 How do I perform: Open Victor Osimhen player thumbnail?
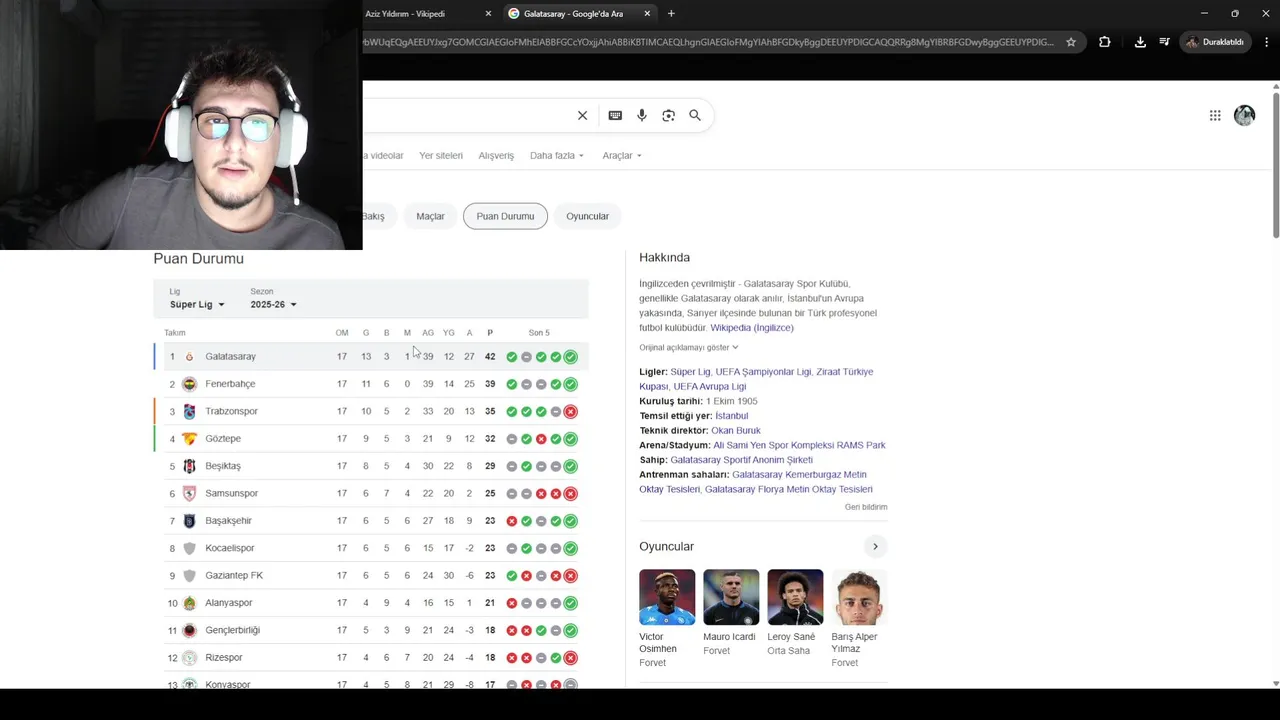pos(667,597)
